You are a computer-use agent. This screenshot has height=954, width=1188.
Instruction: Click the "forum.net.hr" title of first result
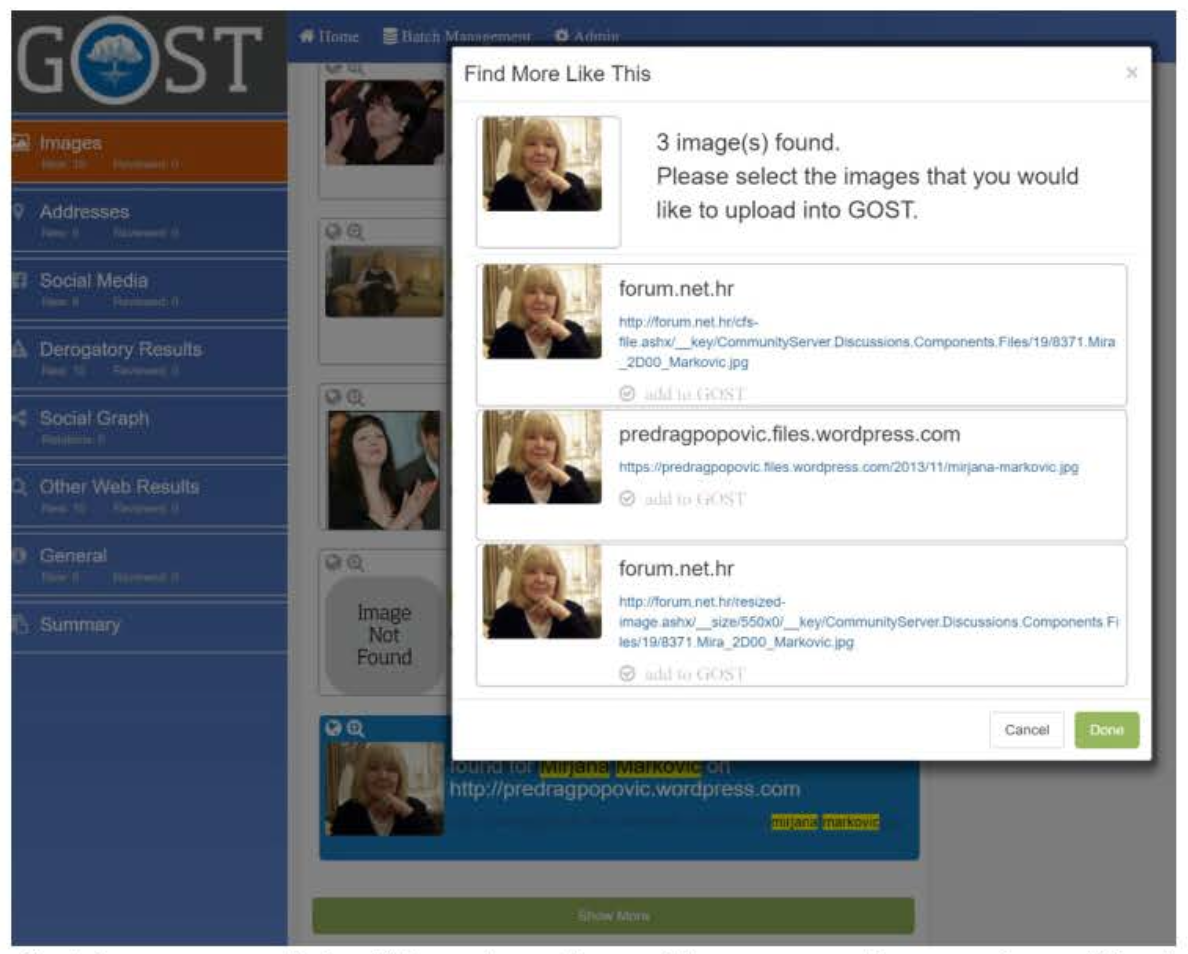676,289
